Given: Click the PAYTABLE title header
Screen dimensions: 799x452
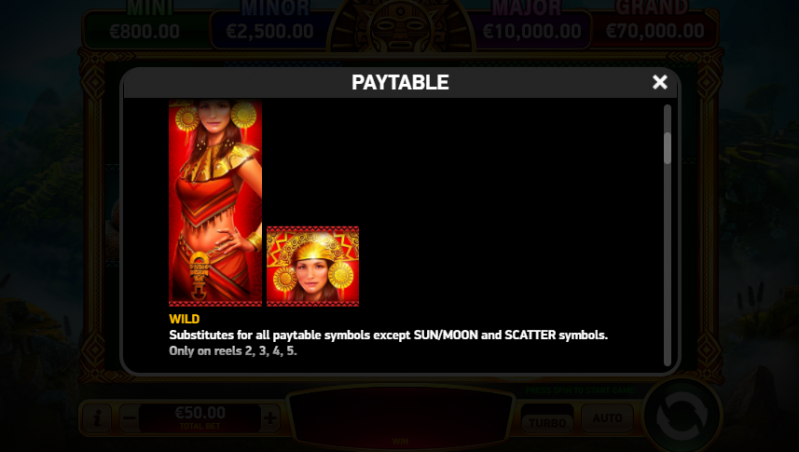Looking at the screenshot, I should [400, 83].
